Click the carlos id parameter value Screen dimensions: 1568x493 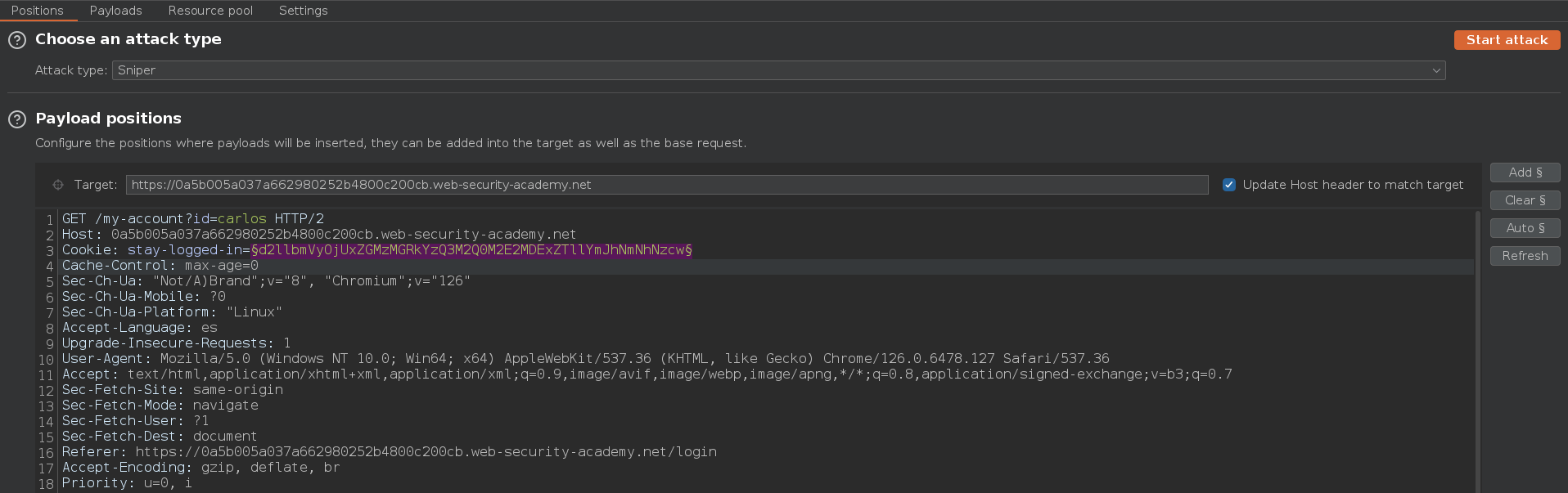[x=241, y=219]
